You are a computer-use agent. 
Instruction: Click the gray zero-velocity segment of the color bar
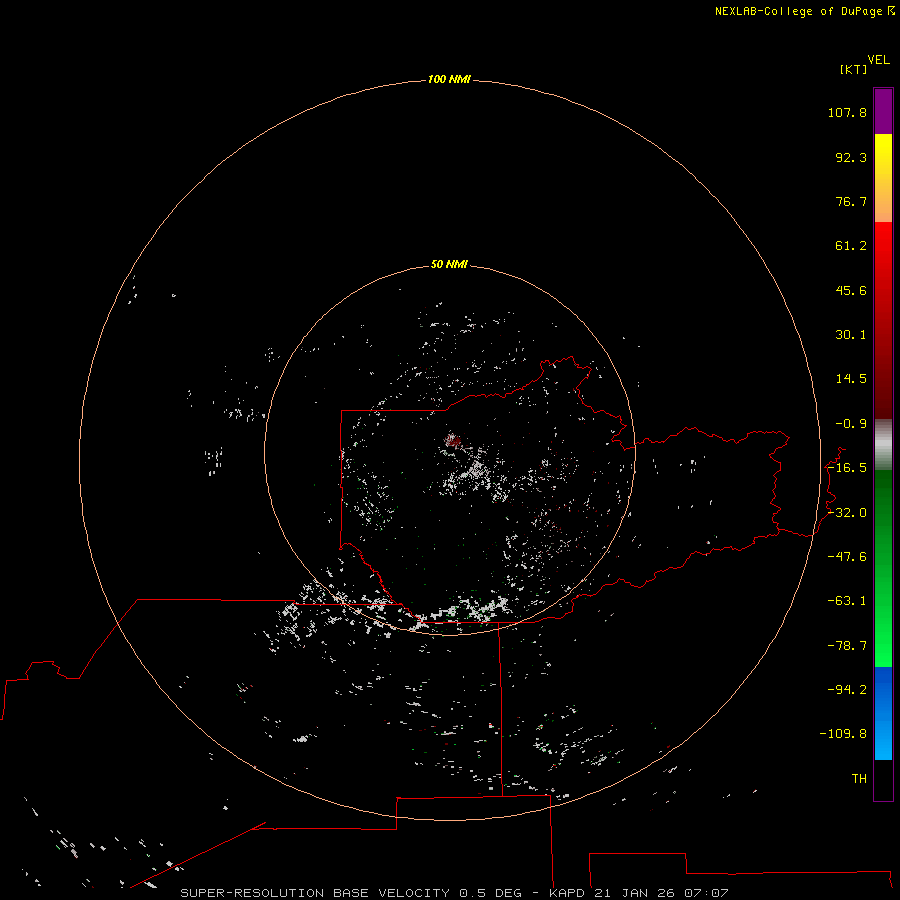click(x=883, y=445)
